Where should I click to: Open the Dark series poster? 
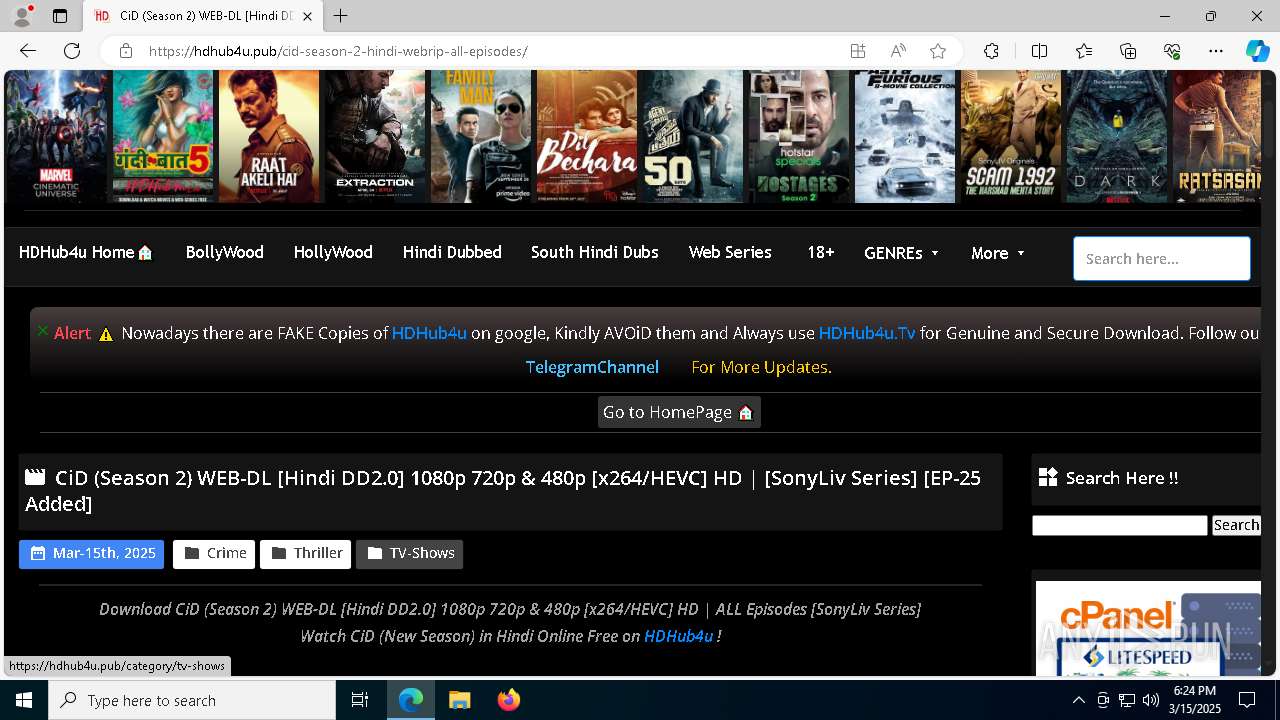pos(1117,137)
